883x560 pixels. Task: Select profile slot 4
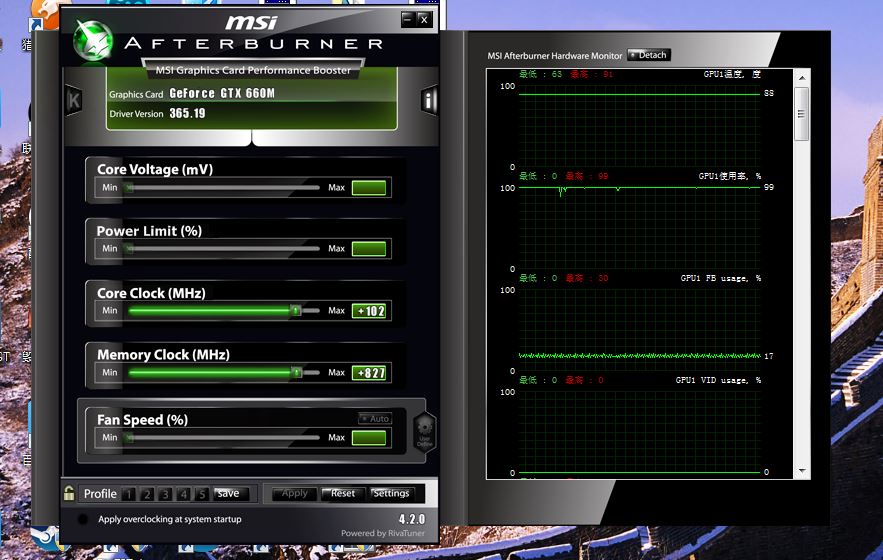click(x=184, y=494)
